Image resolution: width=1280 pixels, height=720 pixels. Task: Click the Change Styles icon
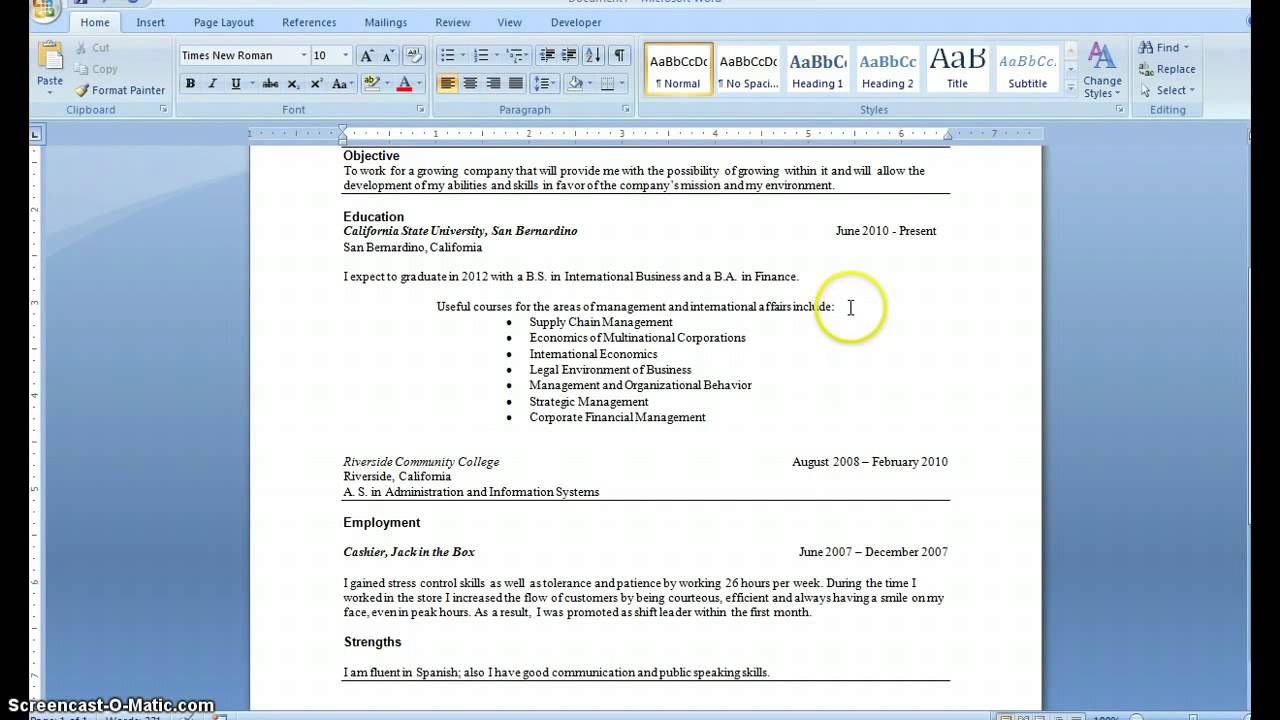1101,57
